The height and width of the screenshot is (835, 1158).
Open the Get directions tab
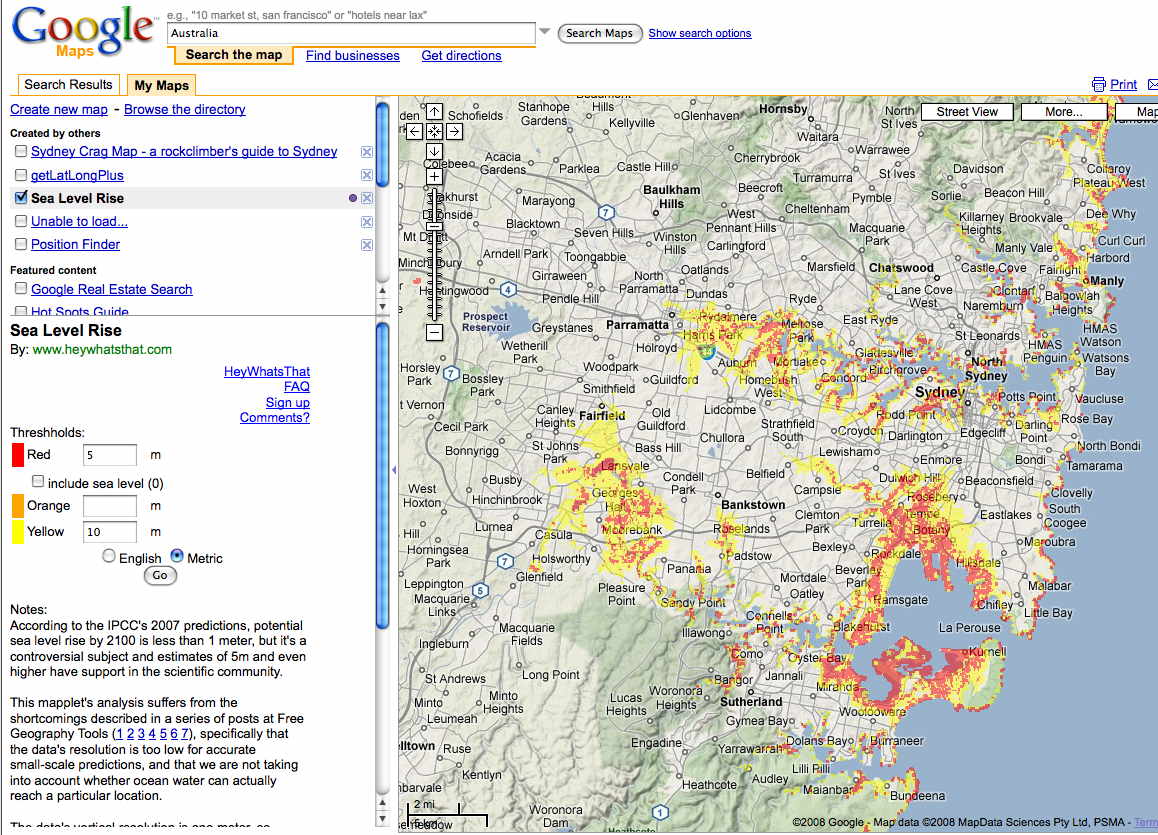click(461, 56)
